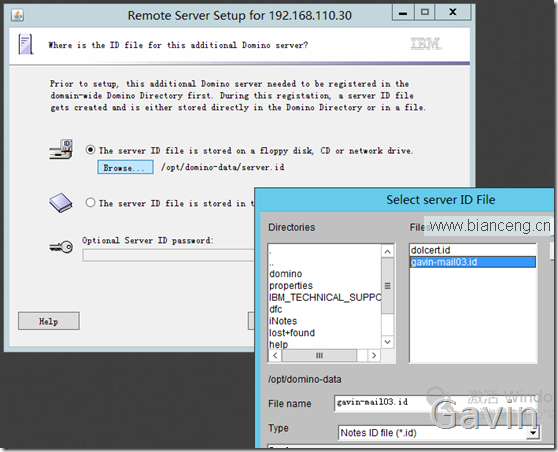Viewport: 558px width, 452px height.
Task: Close the Remote Server Setup window
Action: pos(453,12)
